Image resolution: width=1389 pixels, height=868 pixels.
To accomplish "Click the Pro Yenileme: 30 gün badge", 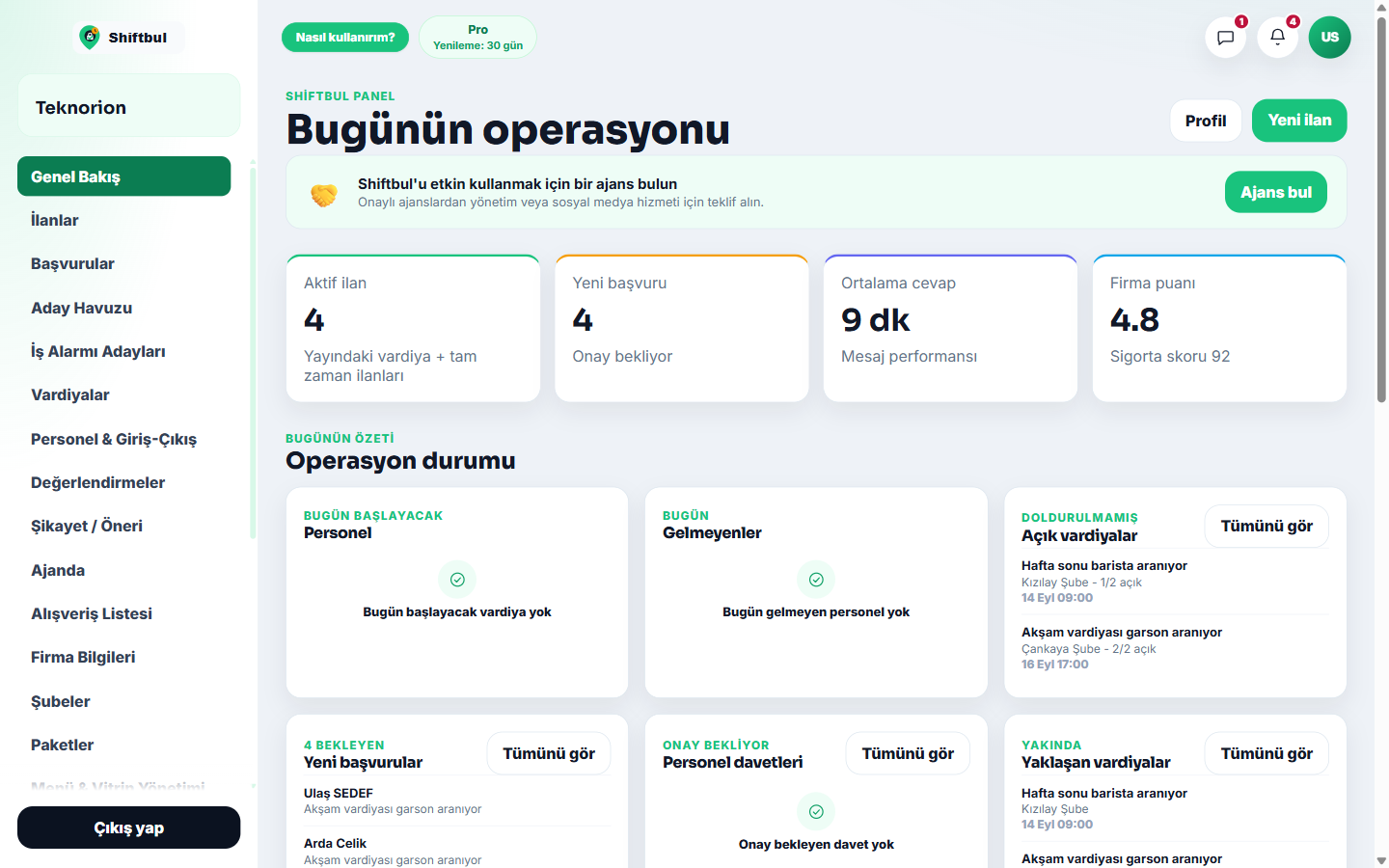I will tap(477, 38).
